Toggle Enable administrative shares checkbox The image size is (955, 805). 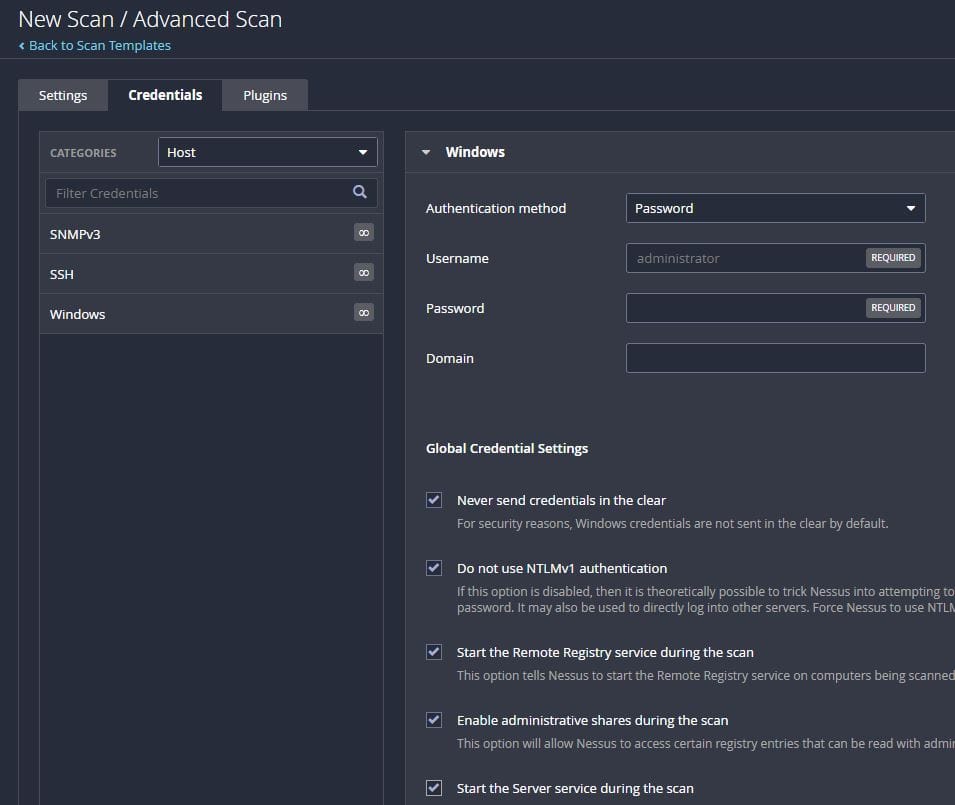pyautogui.click(x=434, y=720)
